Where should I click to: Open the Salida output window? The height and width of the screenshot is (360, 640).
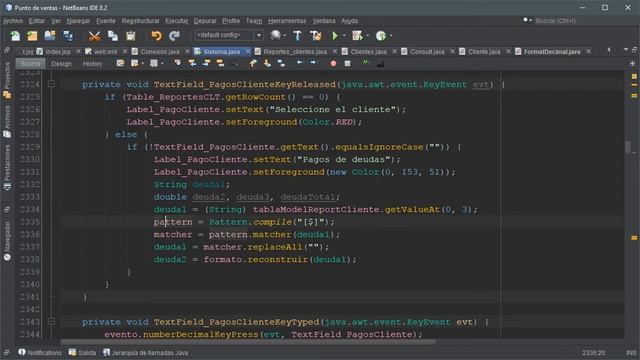pos(82,353)
